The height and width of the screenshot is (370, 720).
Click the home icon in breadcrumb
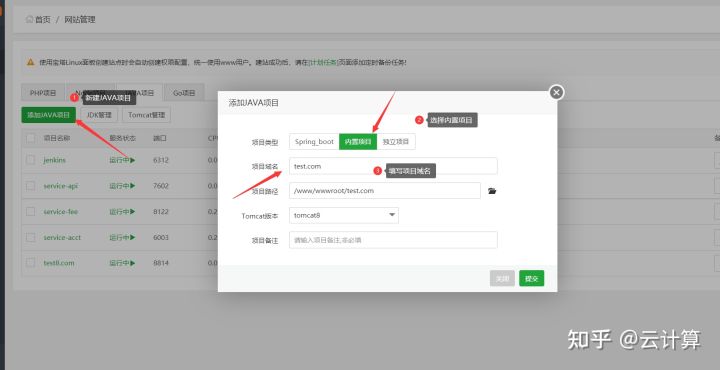29,20
